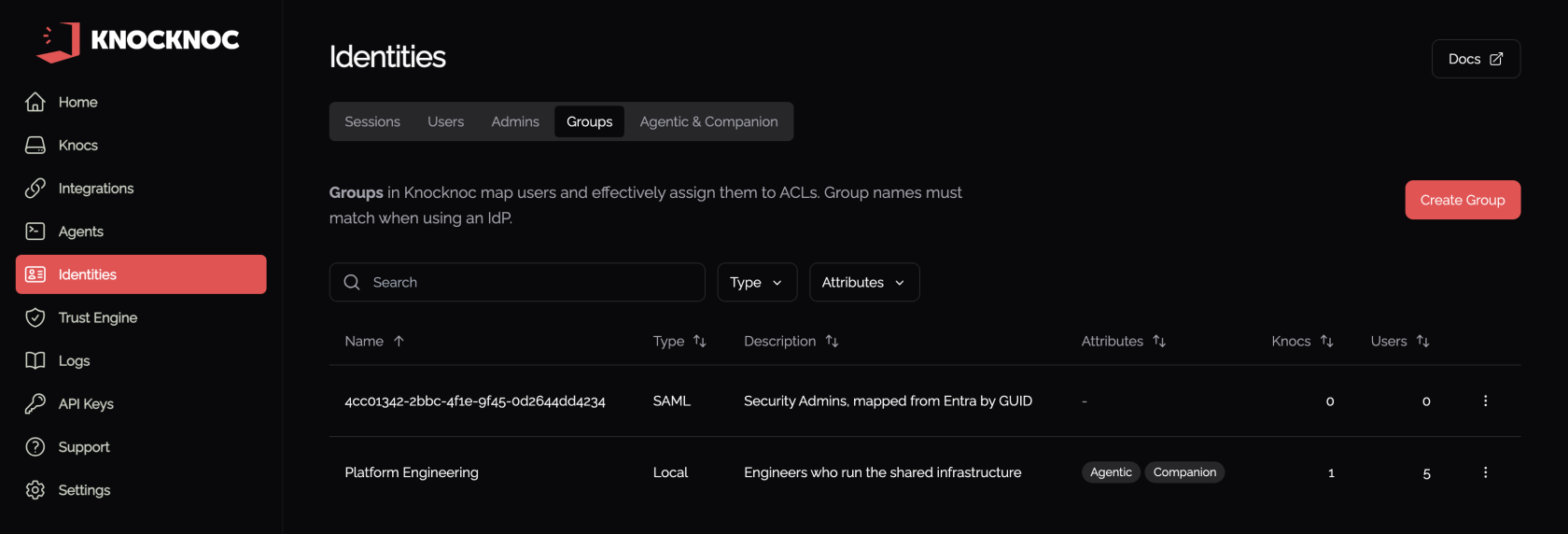Open the Support page
The width and height of the screenshot is (1568, 534).
(141, 446)
